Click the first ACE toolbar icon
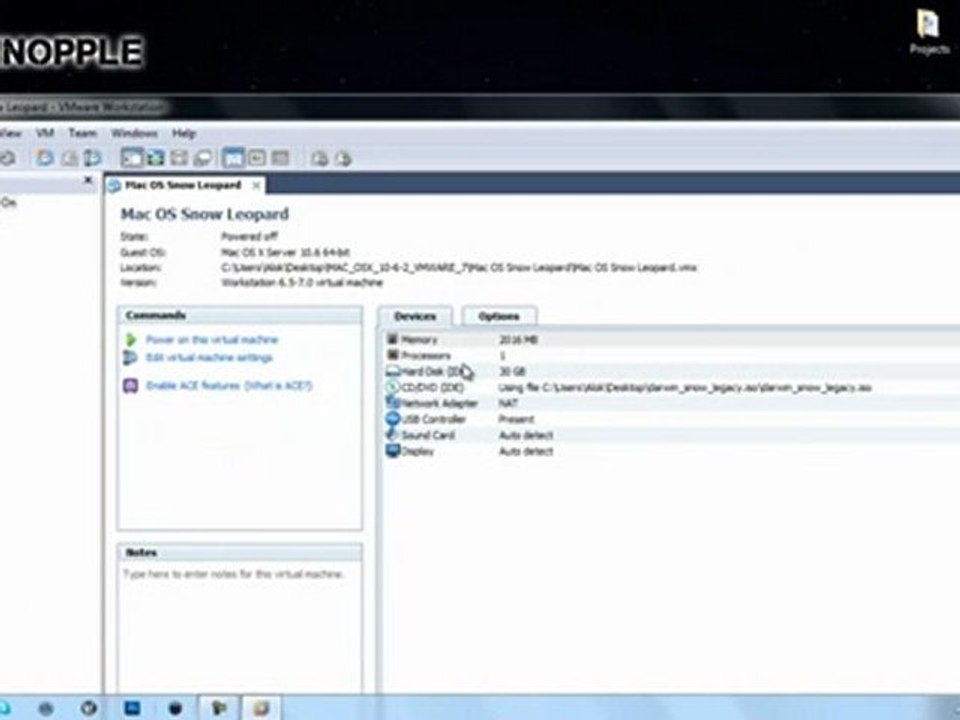This screenshot has height=720, width=960. click(x=319, y=159)
